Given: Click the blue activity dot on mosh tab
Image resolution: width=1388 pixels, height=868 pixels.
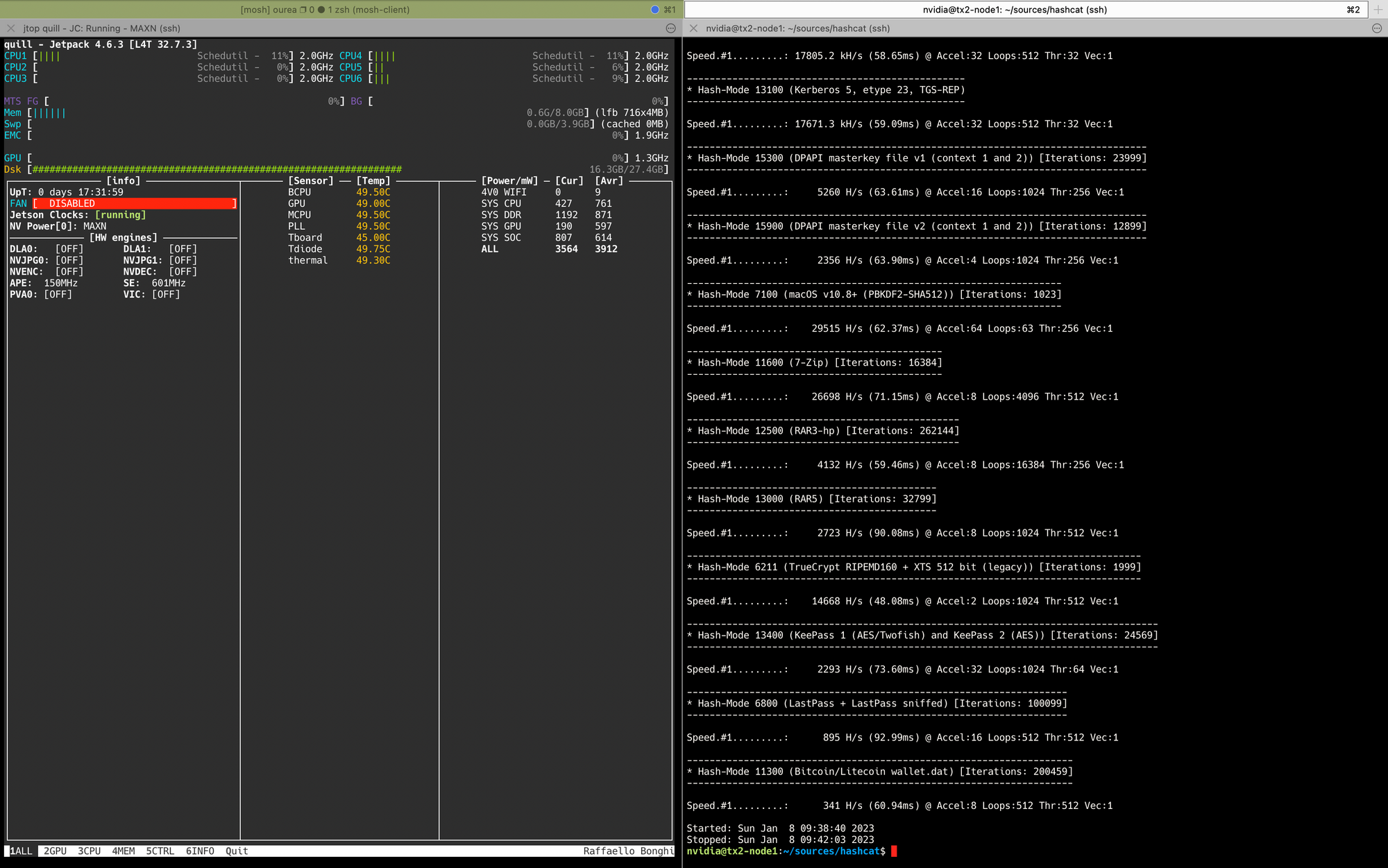Looking at the screenshot, I should pos(654,10).
